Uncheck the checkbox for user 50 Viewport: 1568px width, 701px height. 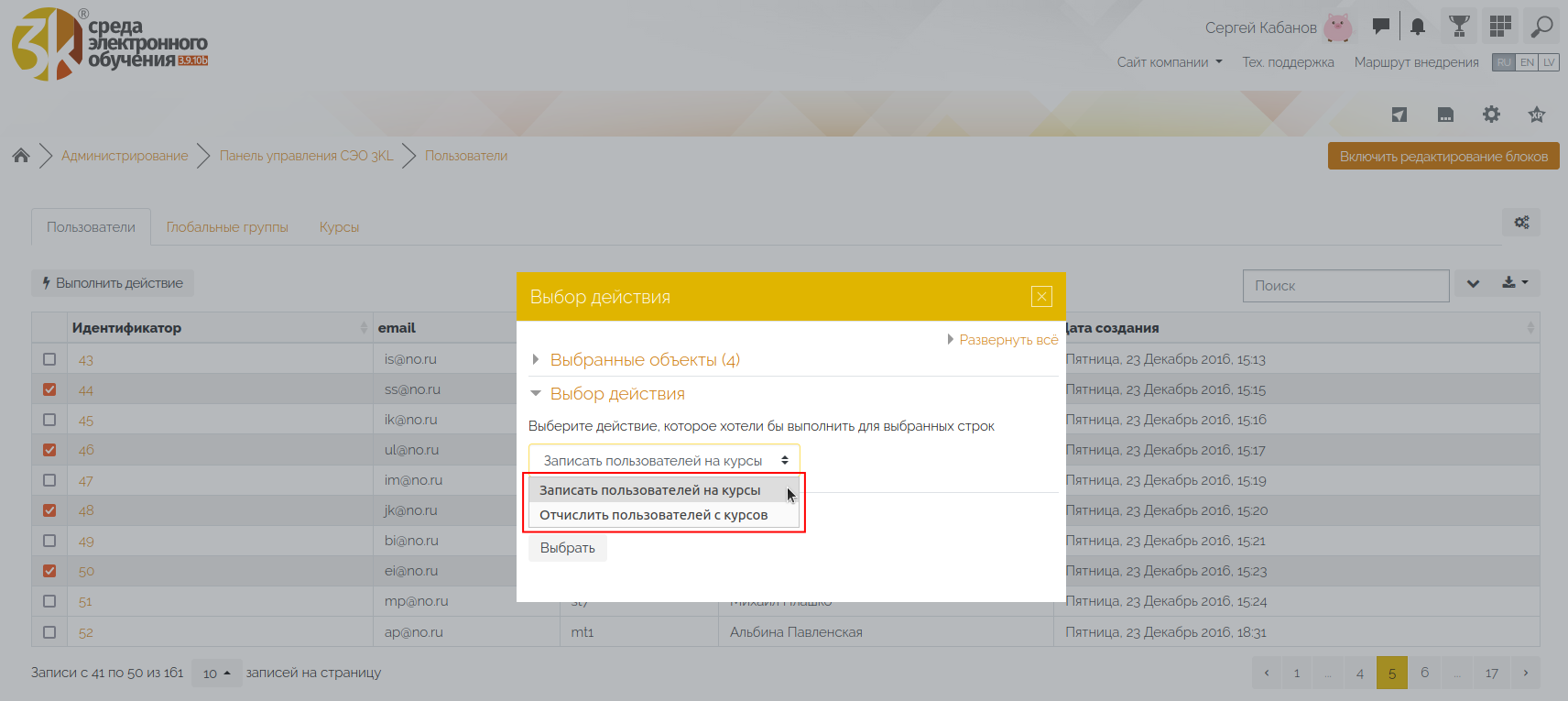[x=49, y=571]
